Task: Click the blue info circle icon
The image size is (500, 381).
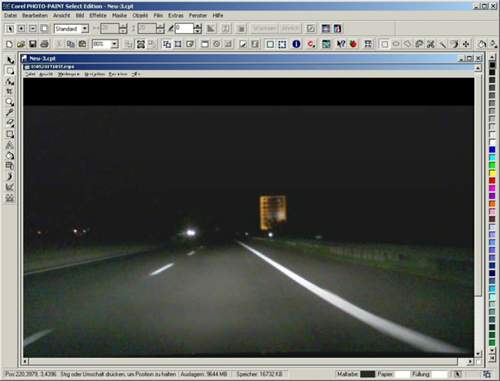Action: 296,44
